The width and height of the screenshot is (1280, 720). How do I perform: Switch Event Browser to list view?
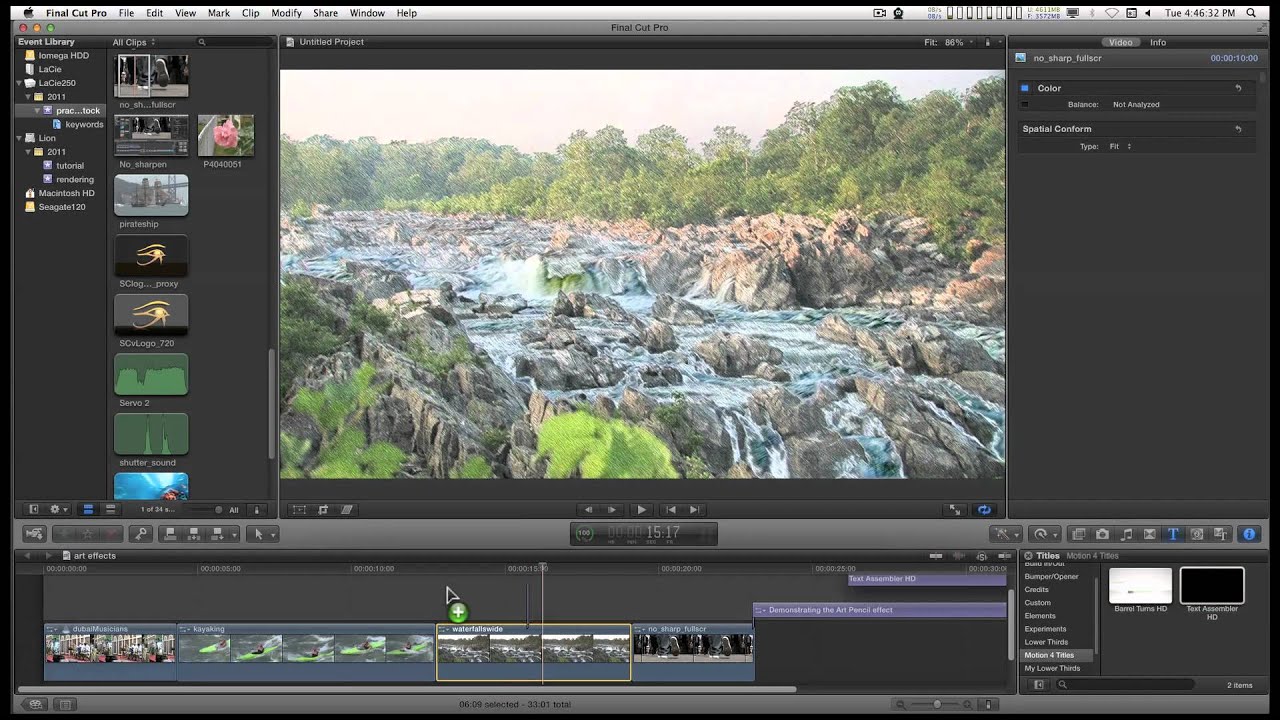(111, 509)
